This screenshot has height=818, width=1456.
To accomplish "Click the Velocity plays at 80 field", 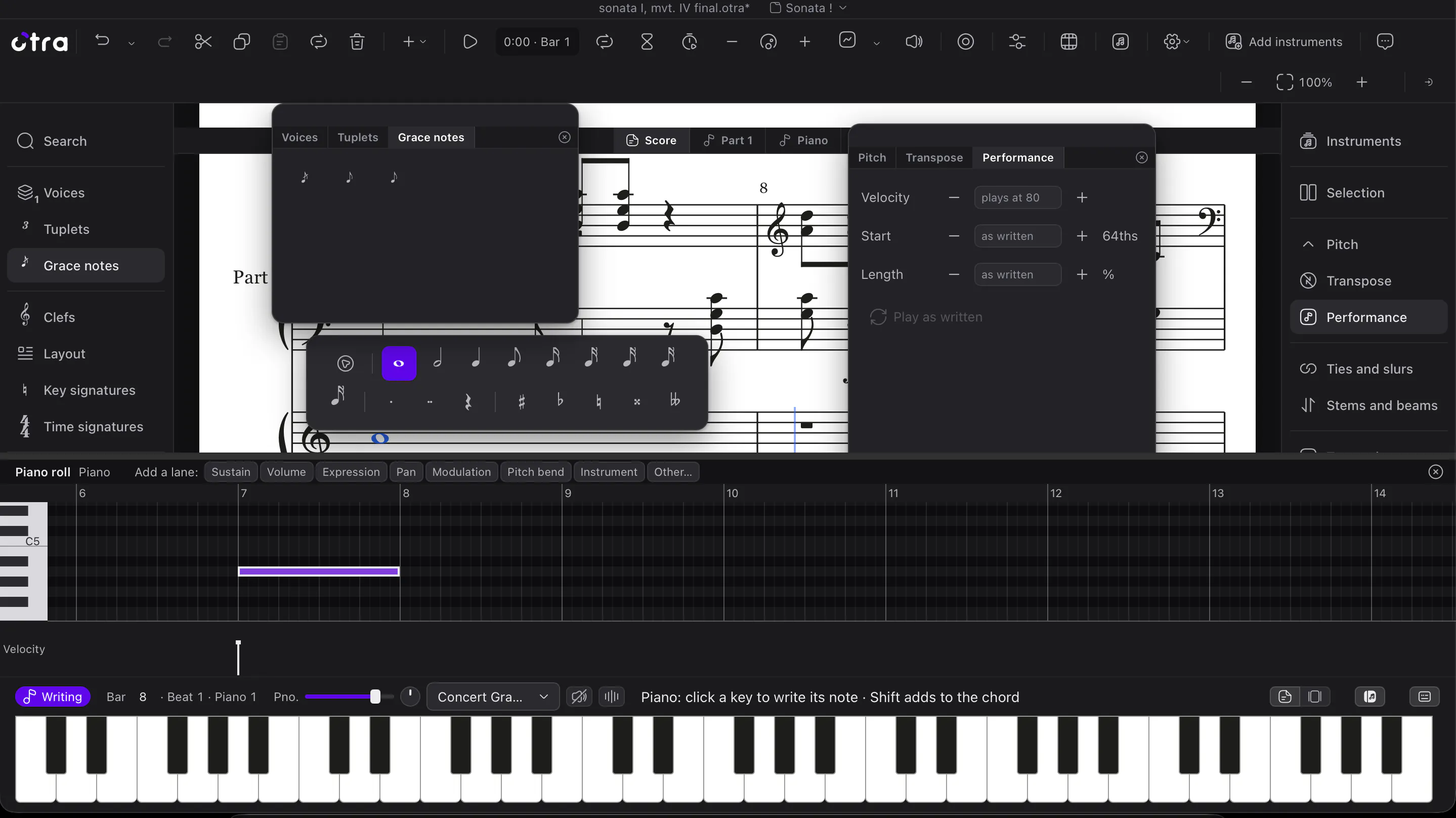I will coord(1017,197).
